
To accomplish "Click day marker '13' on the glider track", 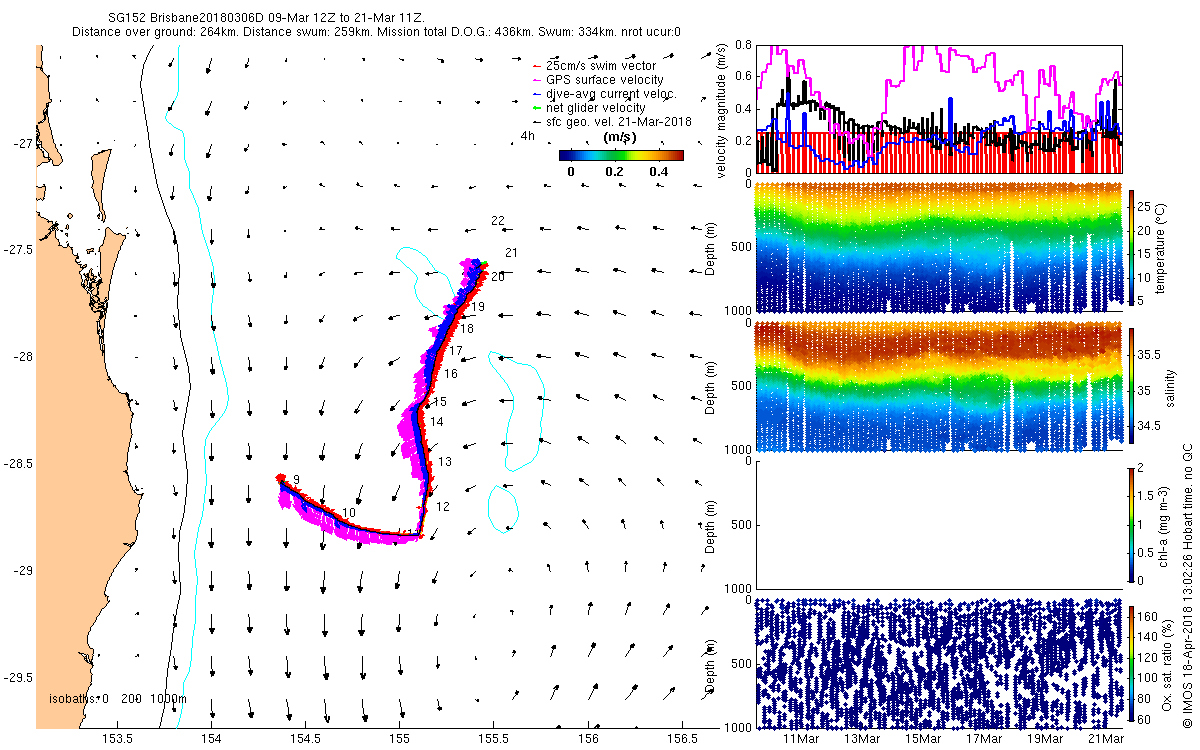I will pyautogui.click(x=445, y=462).
